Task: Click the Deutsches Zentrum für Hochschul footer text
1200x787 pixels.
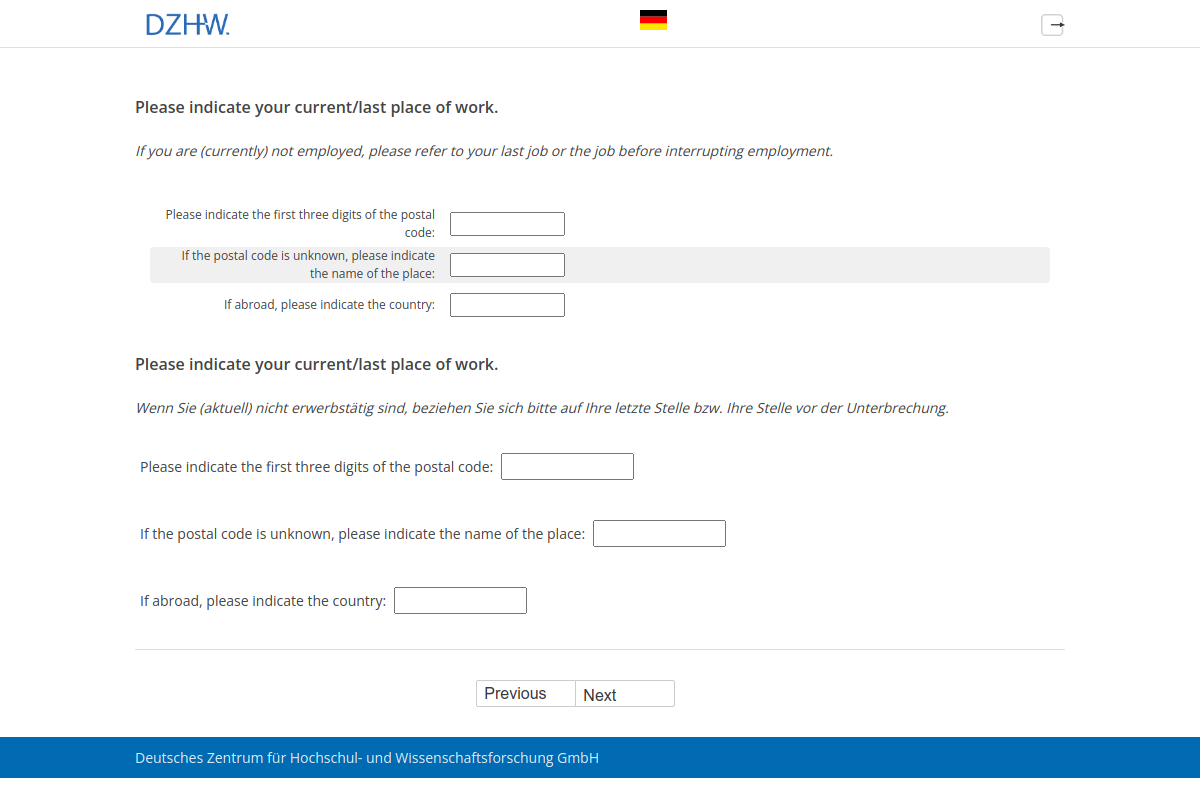Action: [366, 758]
